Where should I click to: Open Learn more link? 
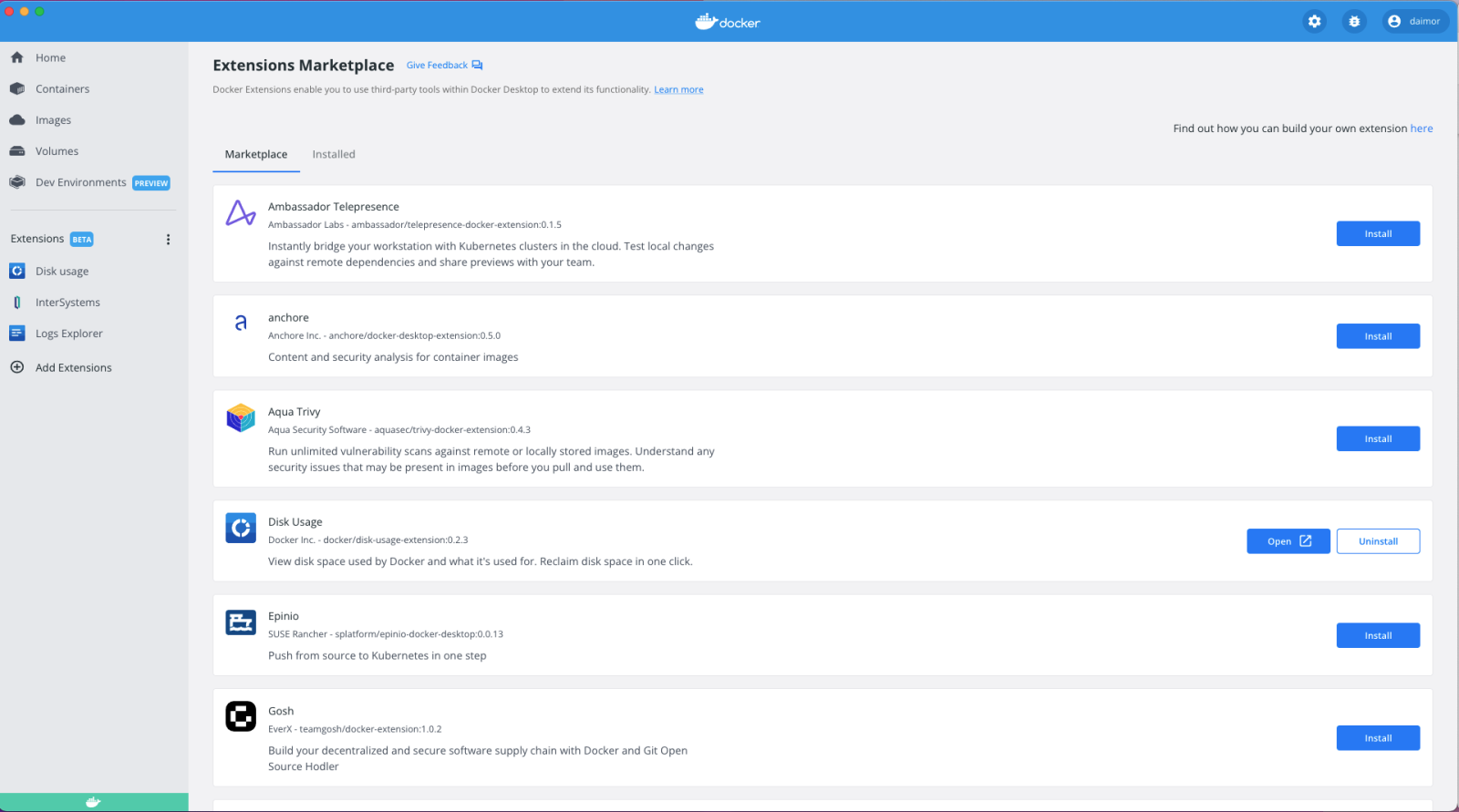click(x=678, y=89)
